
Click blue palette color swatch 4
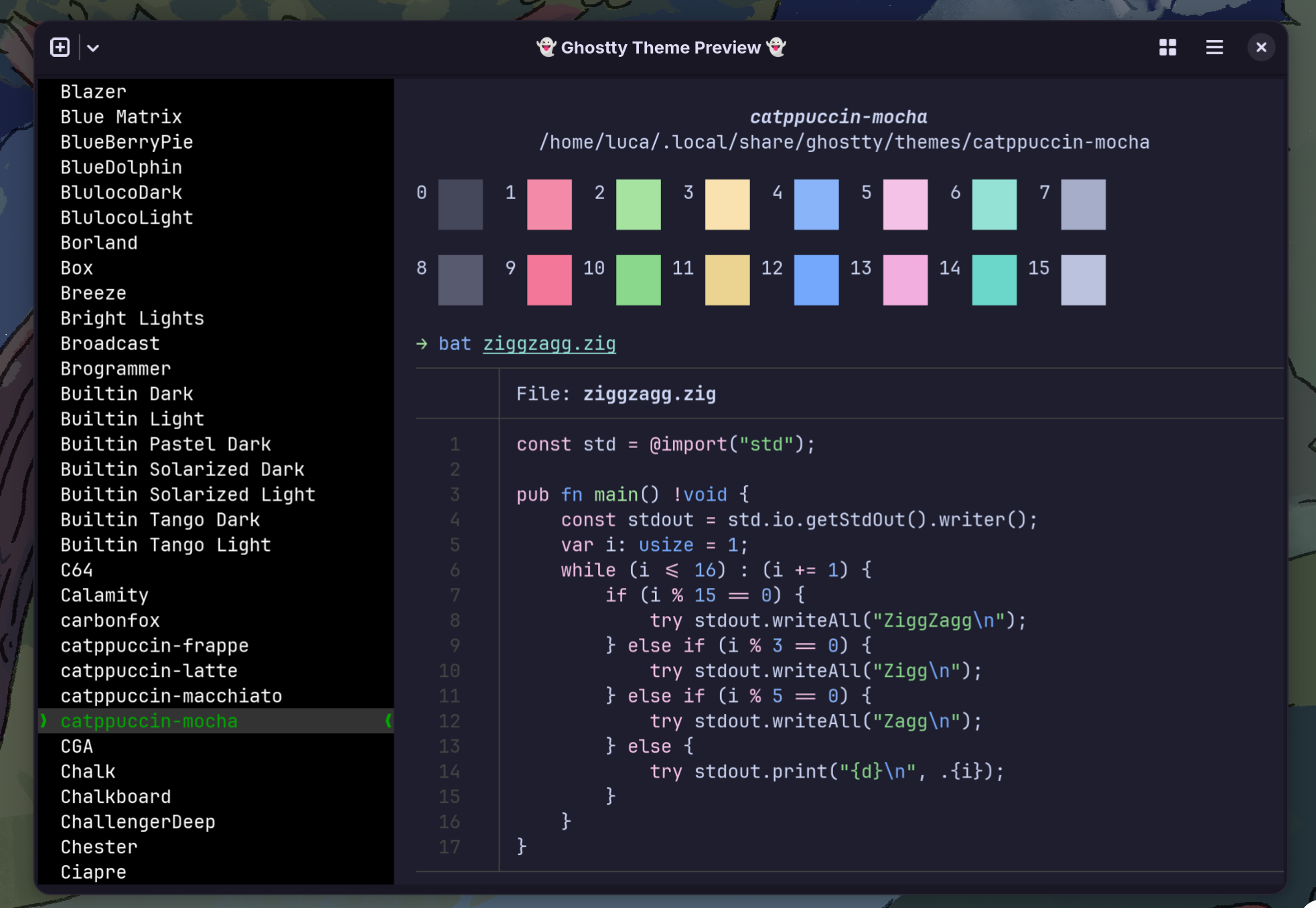pos(816,204)
